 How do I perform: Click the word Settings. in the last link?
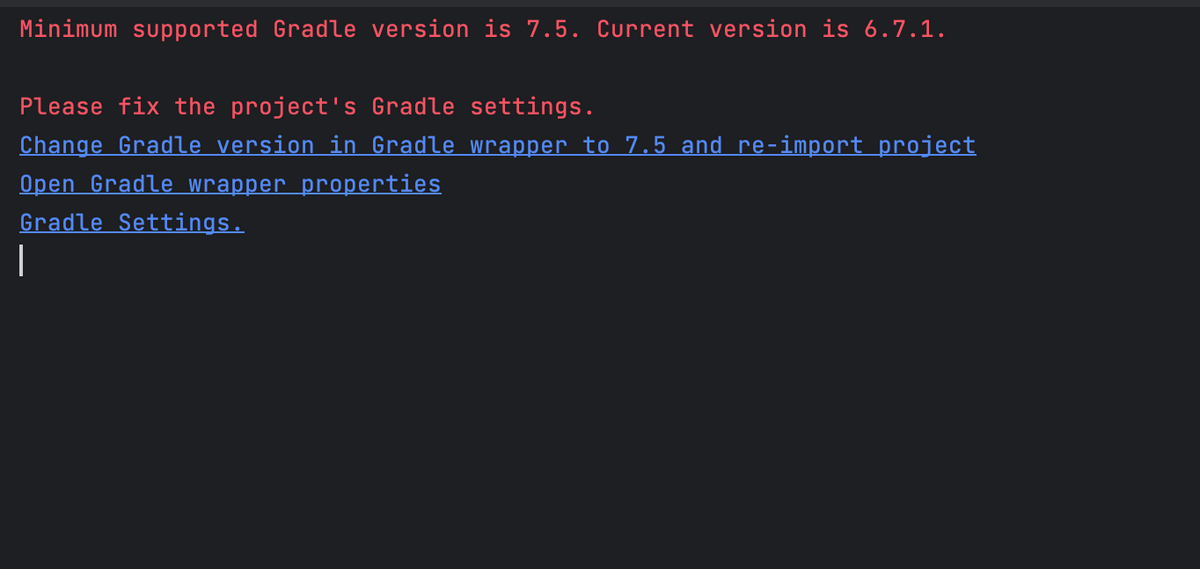click(181, 223)
